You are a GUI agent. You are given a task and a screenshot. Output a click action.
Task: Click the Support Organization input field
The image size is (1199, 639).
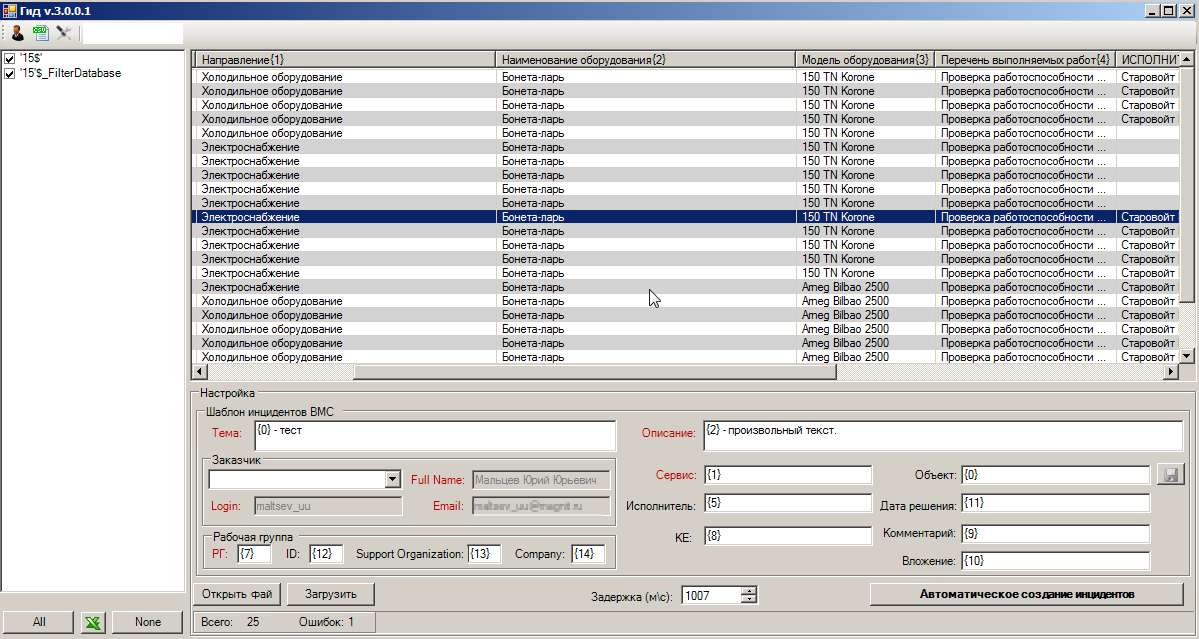(x=484, y=553)
